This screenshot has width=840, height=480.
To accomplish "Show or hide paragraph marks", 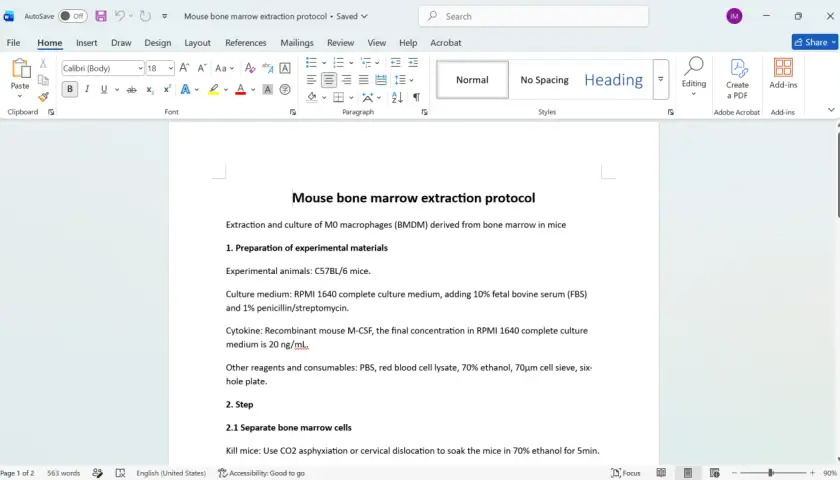I will pos(416,98).
